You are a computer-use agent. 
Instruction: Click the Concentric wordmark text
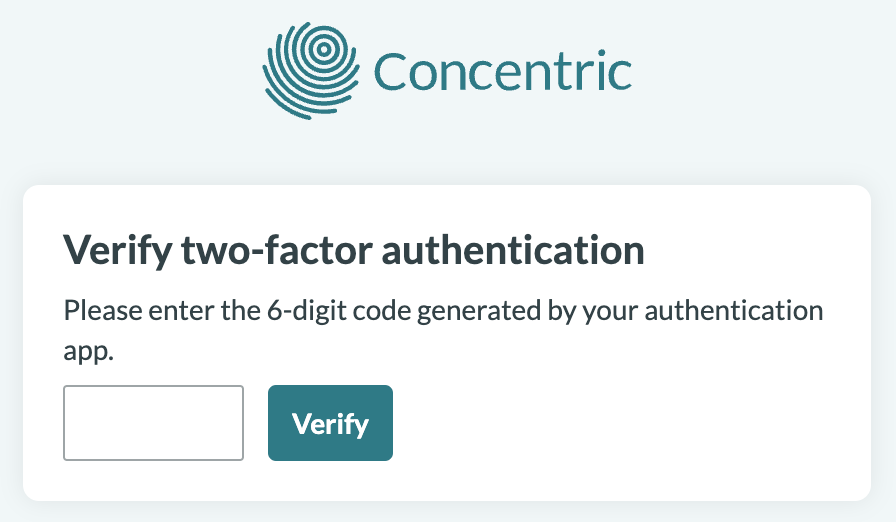pyautogui.click(x=502, y=71)
